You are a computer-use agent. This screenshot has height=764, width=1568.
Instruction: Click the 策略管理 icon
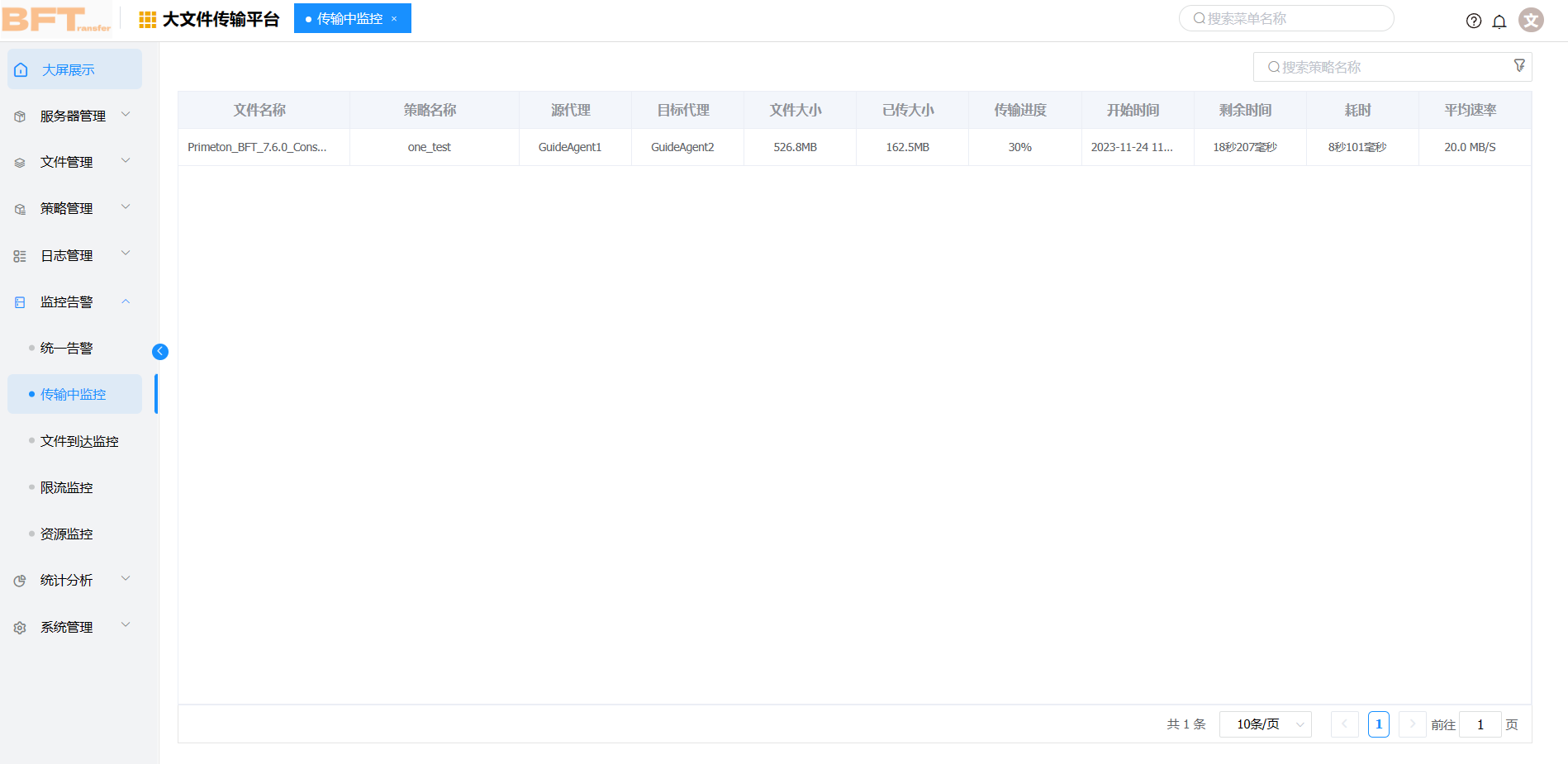coord(20,209)
